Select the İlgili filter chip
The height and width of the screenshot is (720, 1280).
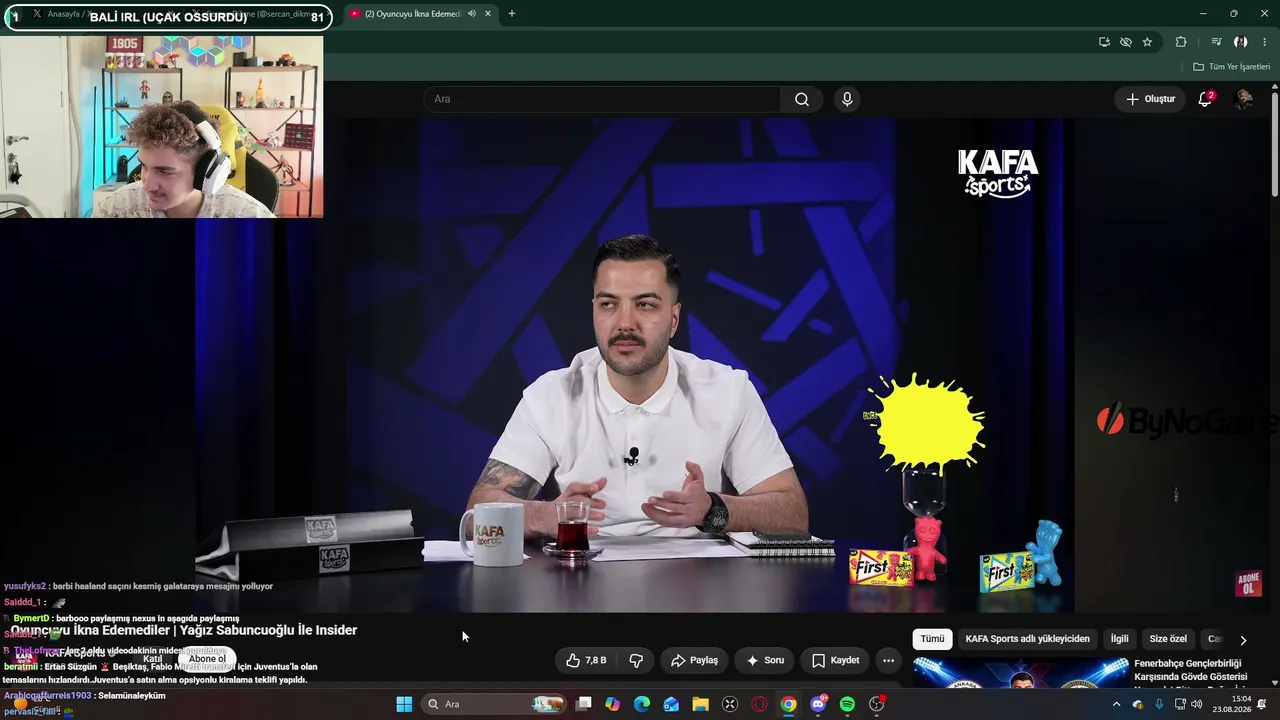click(1120, 639)
